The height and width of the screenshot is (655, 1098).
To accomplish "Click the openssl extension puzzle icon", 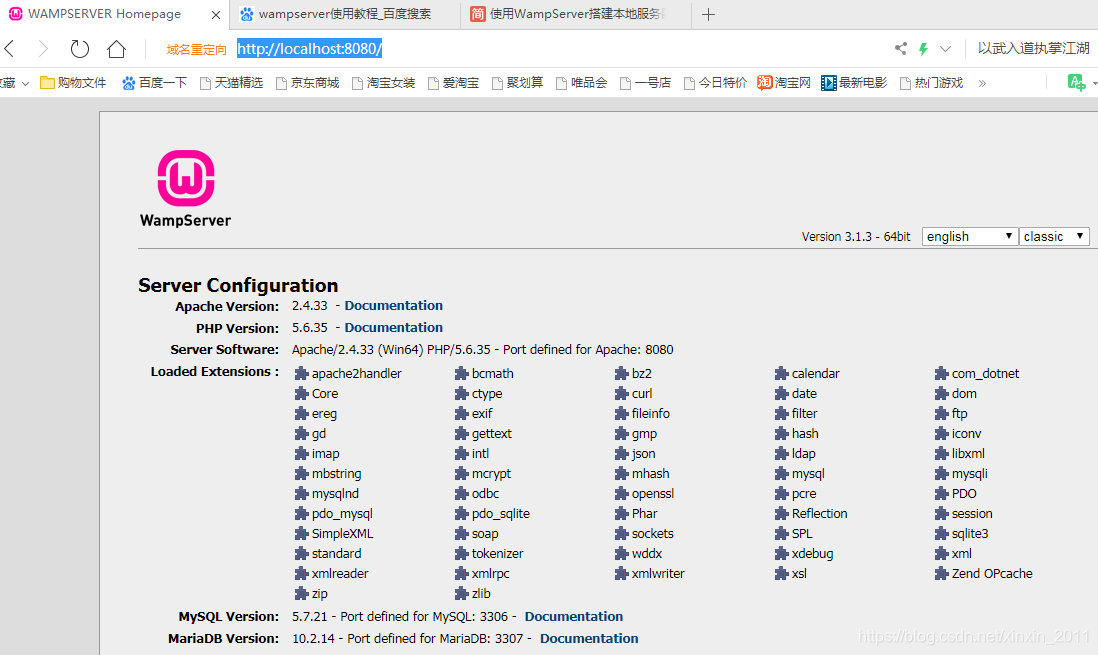I will (x=621, y=493).
